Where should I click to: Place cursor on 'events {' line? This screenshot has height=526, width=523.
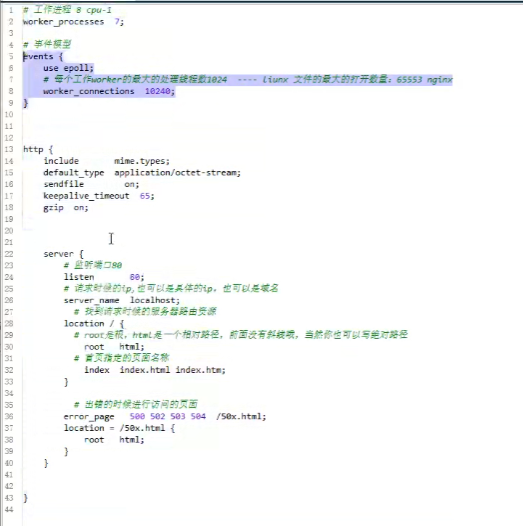click(43, 56)
